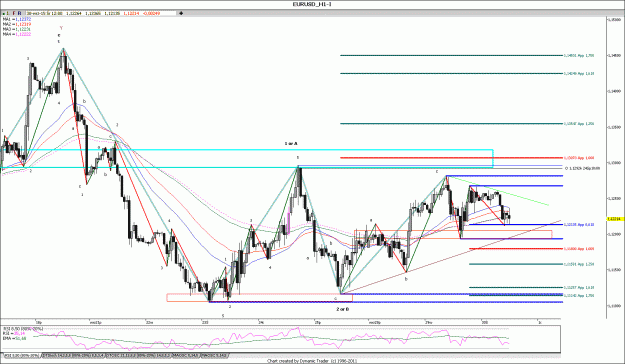
Task: Click the chart title EURUSD_H1-I
Action: pos(312,4)
